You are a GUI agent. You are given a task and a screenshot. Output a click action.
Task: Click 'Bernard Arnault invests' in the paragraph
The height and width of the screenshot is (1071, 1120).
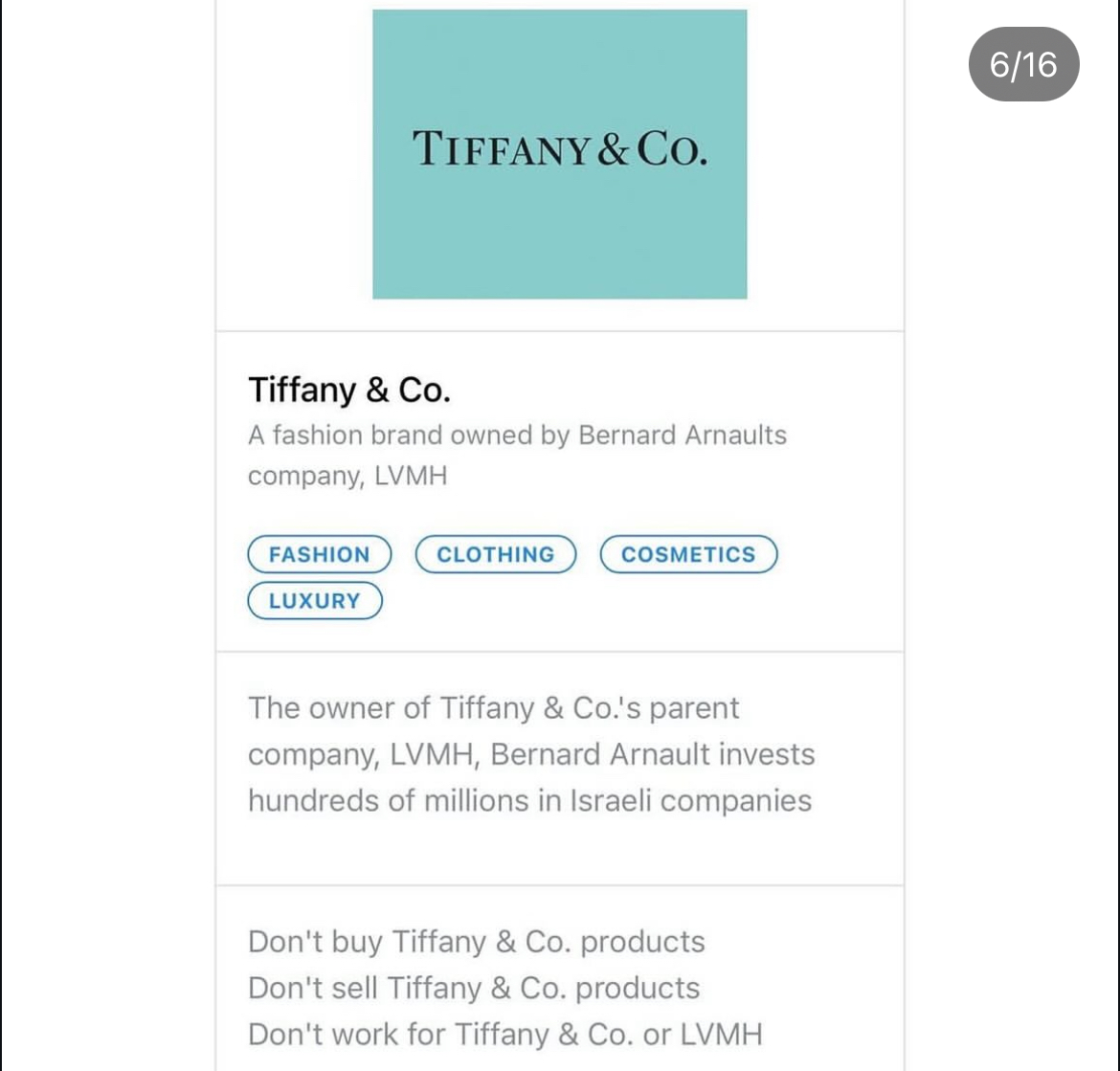tap(653, 755)
